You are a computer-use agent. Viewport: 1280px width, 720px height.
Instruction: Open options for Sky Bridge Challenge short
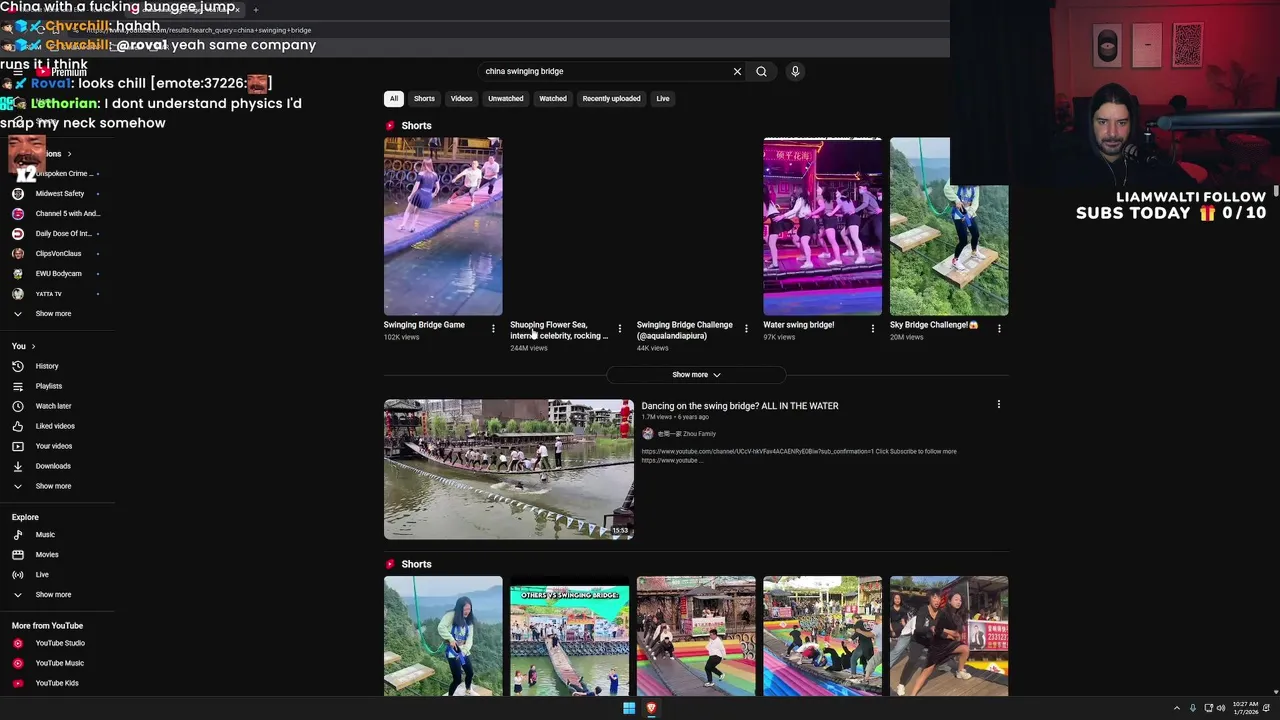click(999, 328)
